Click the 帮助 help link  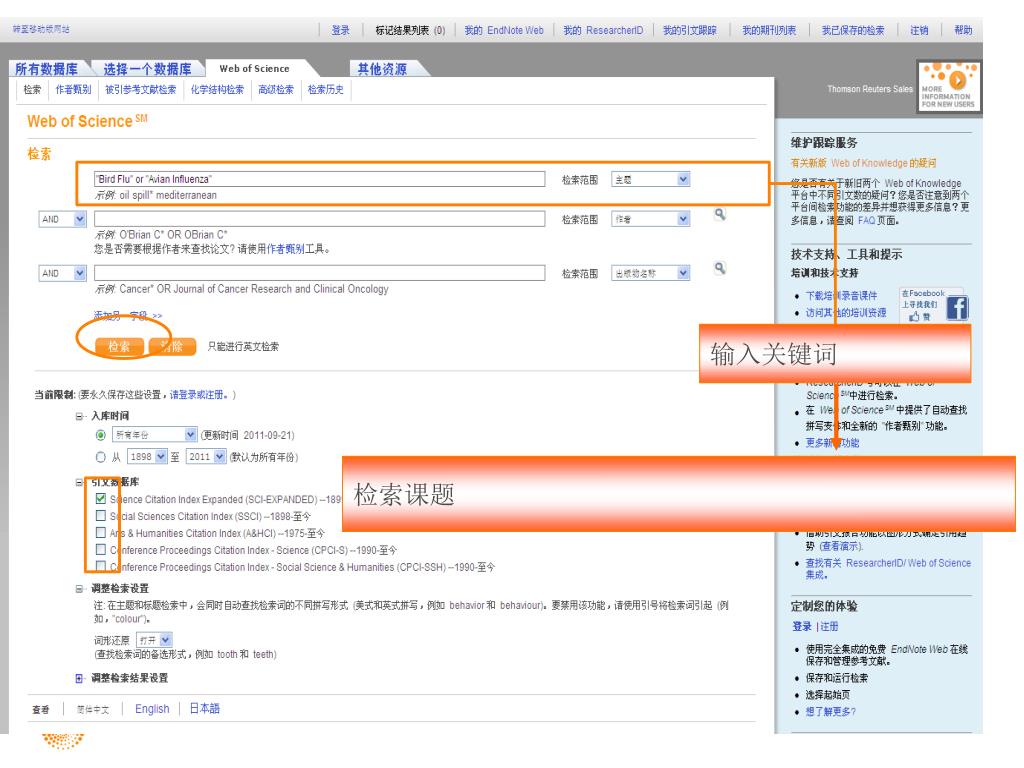(x=963, y=30)
